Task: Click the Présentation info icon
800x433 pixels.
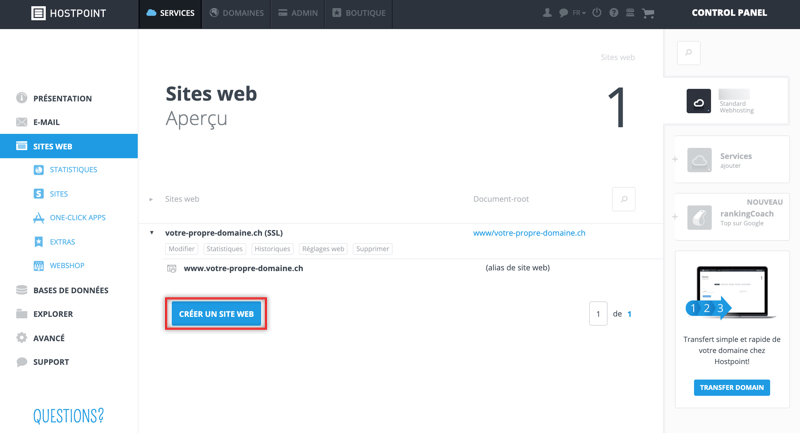Action: tap(21, 98)
